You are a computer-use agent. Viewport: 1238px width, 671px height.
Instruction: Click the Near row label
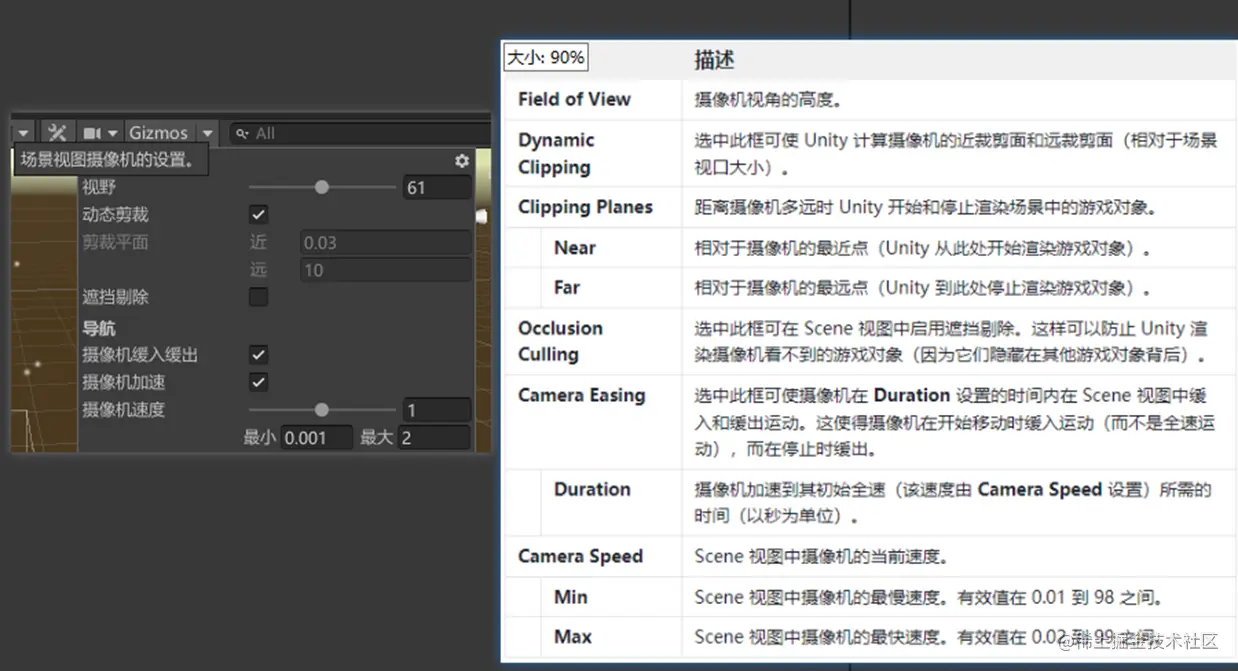tap(575, 247)
